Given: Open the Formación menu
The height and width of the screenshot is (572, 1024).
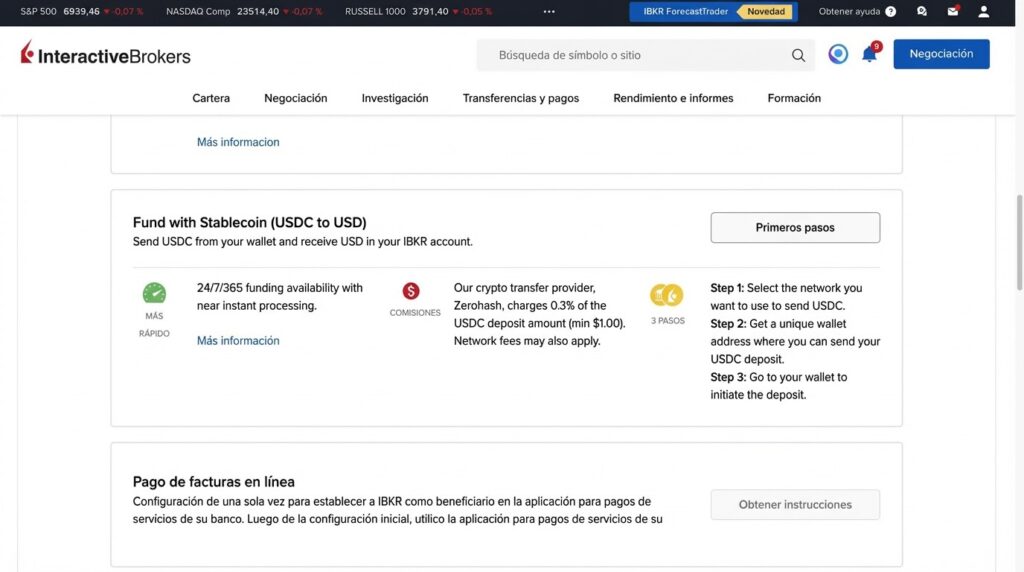Looking at the screenshot, I should [x=794, y=98].
